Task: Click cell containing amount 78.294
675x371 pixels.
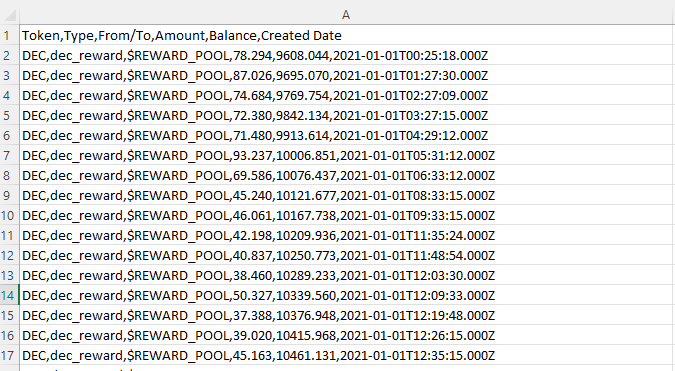Action: (x=347, y=55)
